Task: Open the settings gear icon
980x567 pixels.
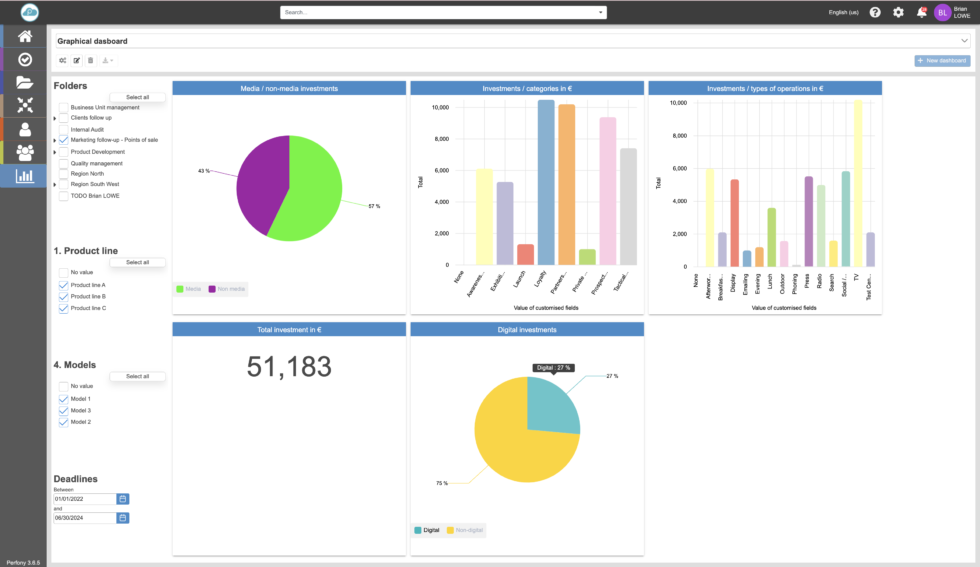Action: (898, 12)
